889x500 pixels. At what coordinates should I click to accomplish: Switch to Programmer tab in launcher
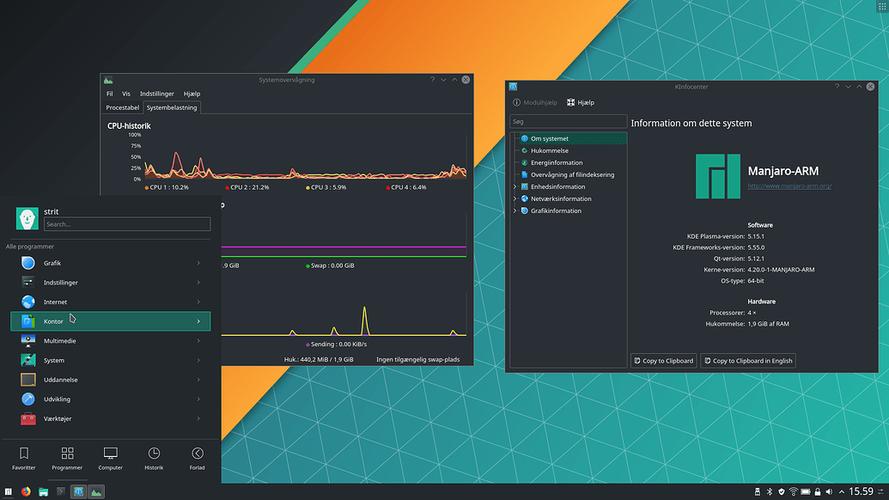coord(67,459)
